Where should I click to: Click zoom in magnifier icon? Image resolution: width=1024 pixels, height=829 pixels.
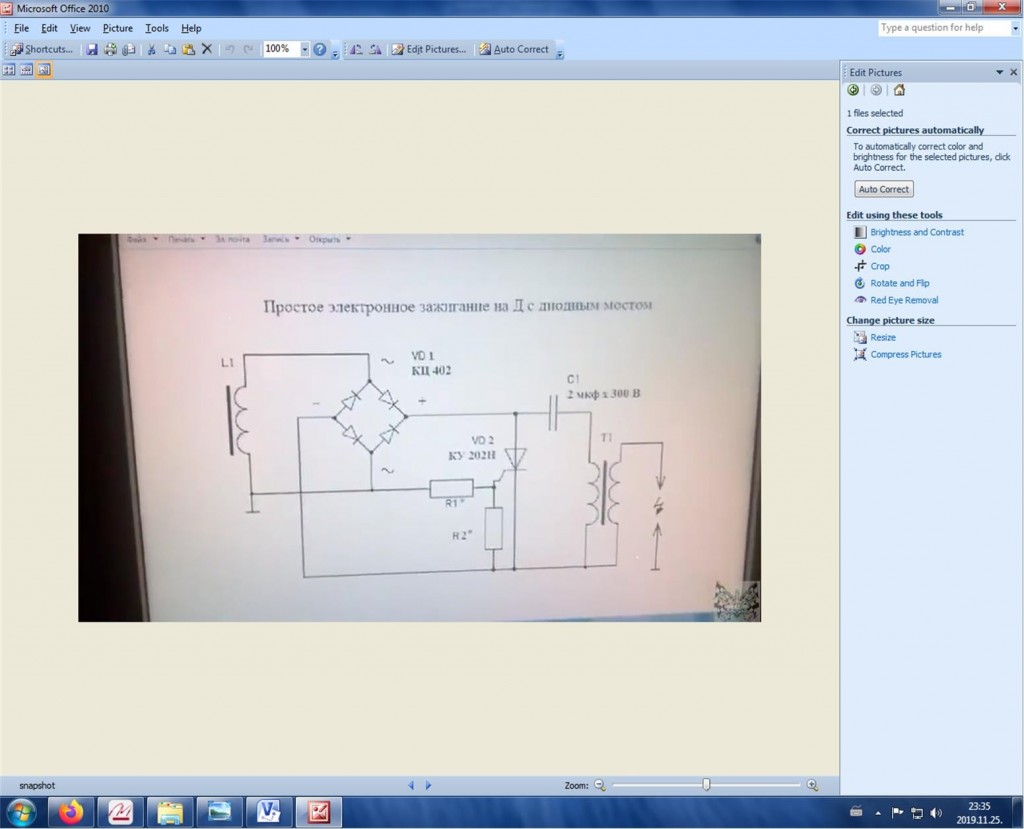(812, 786)
